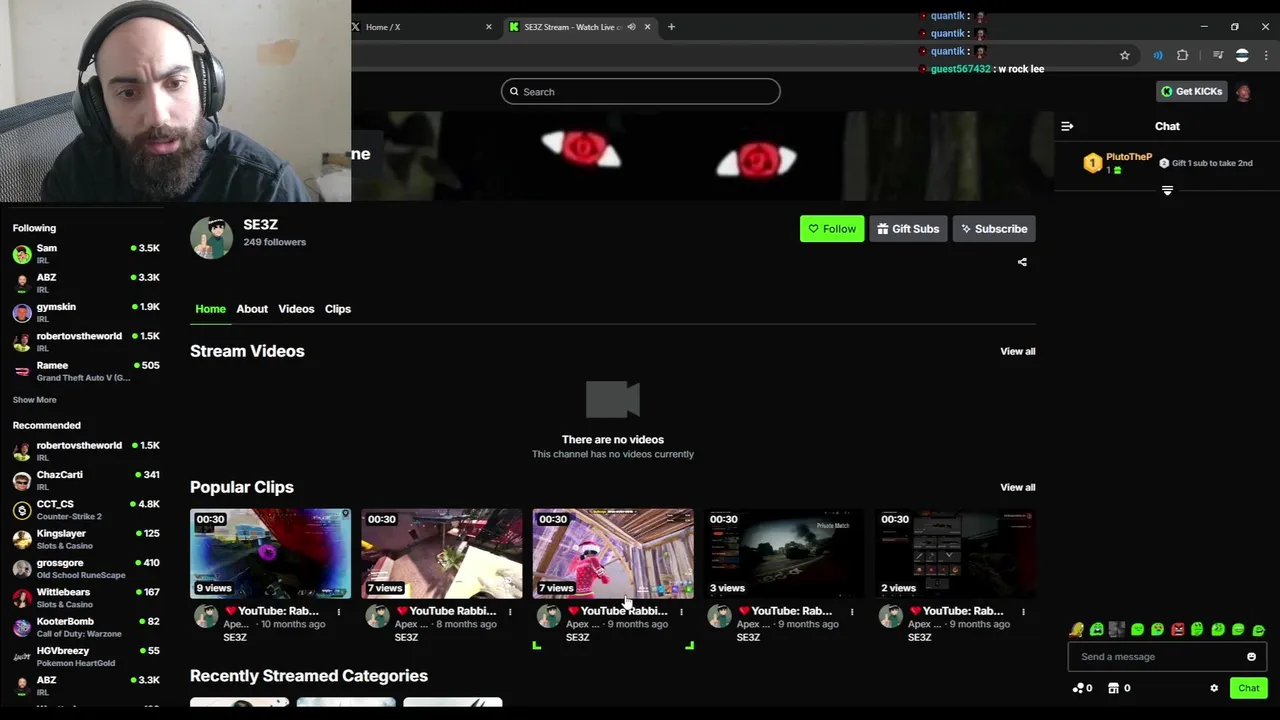Open options menu on the 2 views clip
Image resolution: width=1280 pixels, height=720 pixels.
1023,611
